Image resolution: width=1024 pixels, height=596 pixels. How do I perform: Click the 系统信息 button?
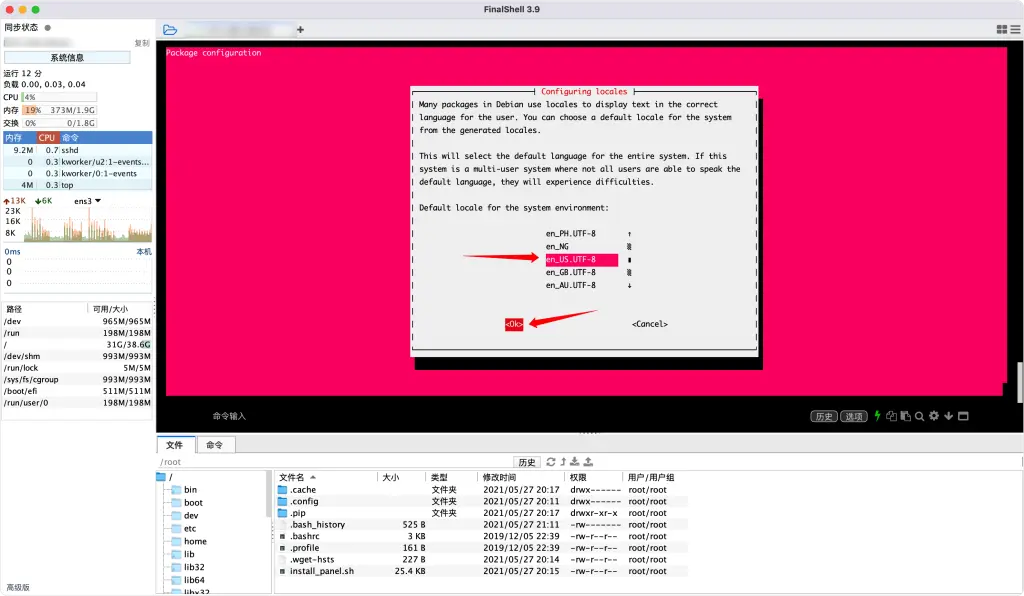(67, 58)
